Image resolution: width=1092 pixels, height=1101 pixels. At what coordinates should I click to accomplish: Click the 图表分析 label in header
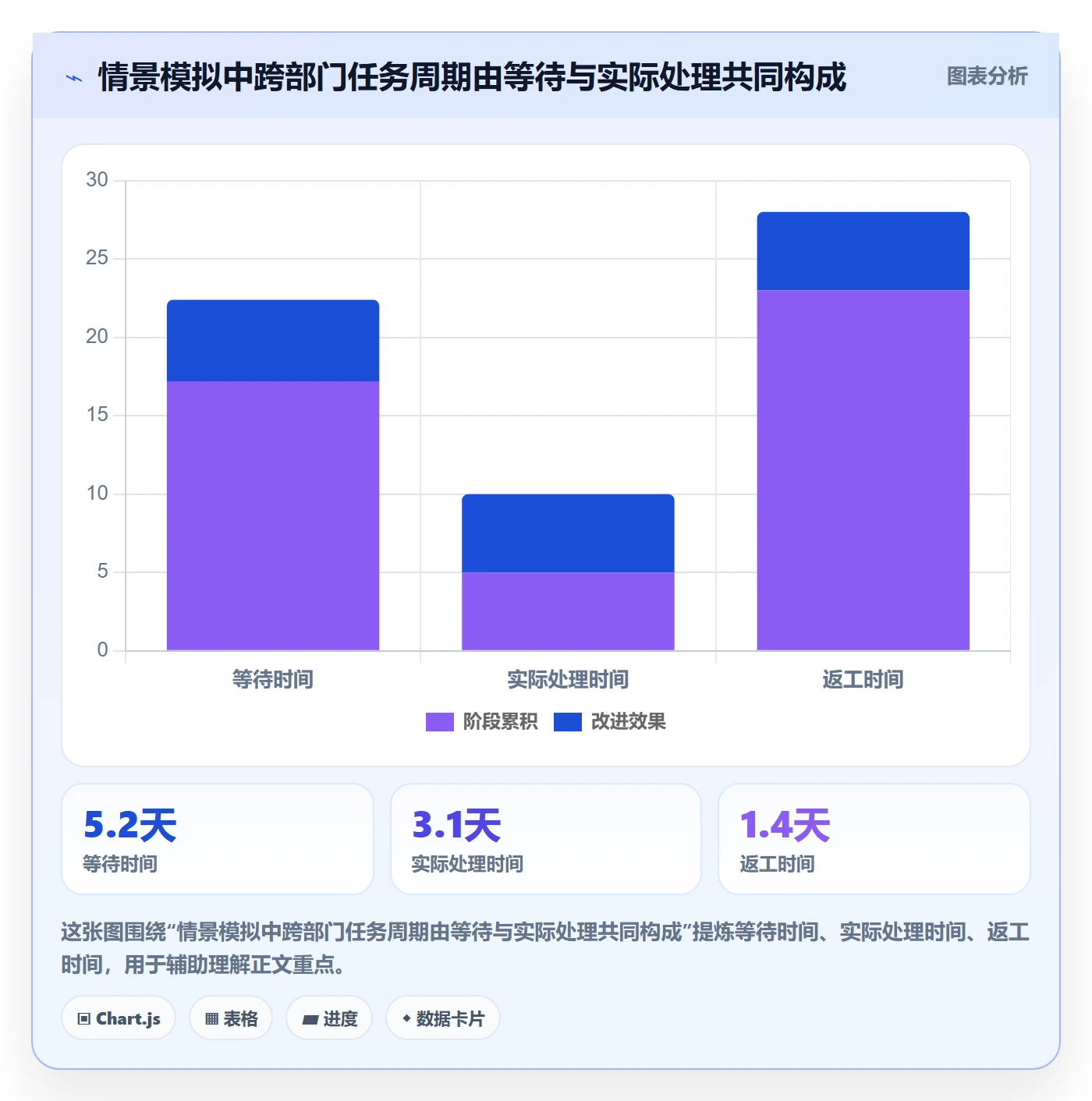[x=987, y=76]
